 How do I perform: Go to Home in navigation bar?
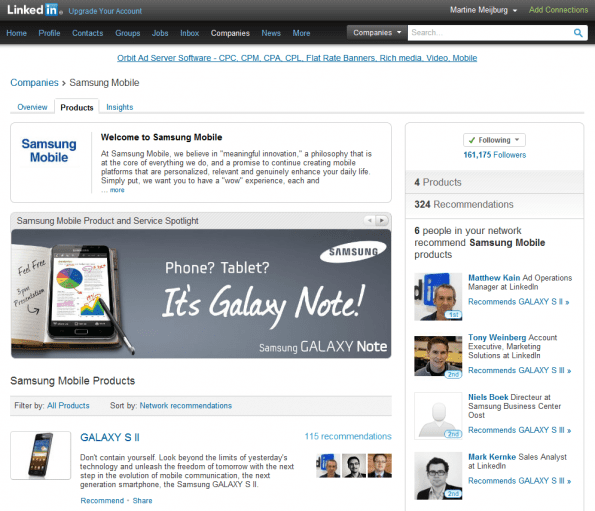tap(16, 33)
